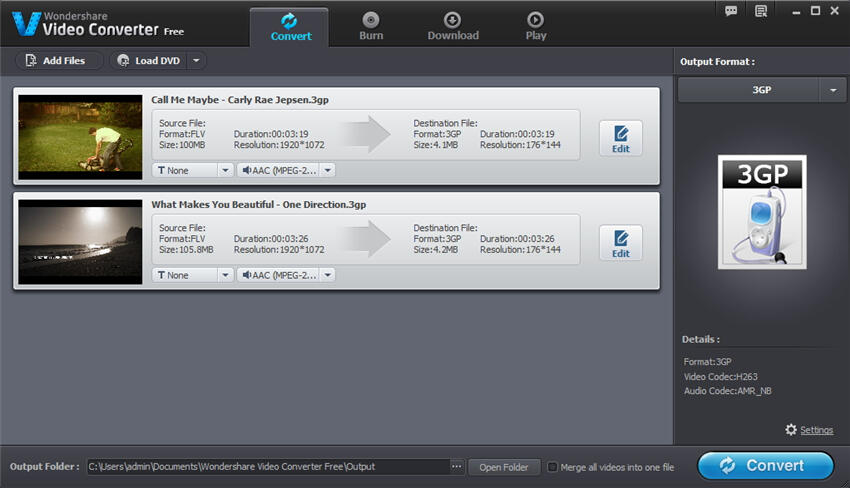
Task: Click the Settings gear icon
Action: click(x=791, y=429)
